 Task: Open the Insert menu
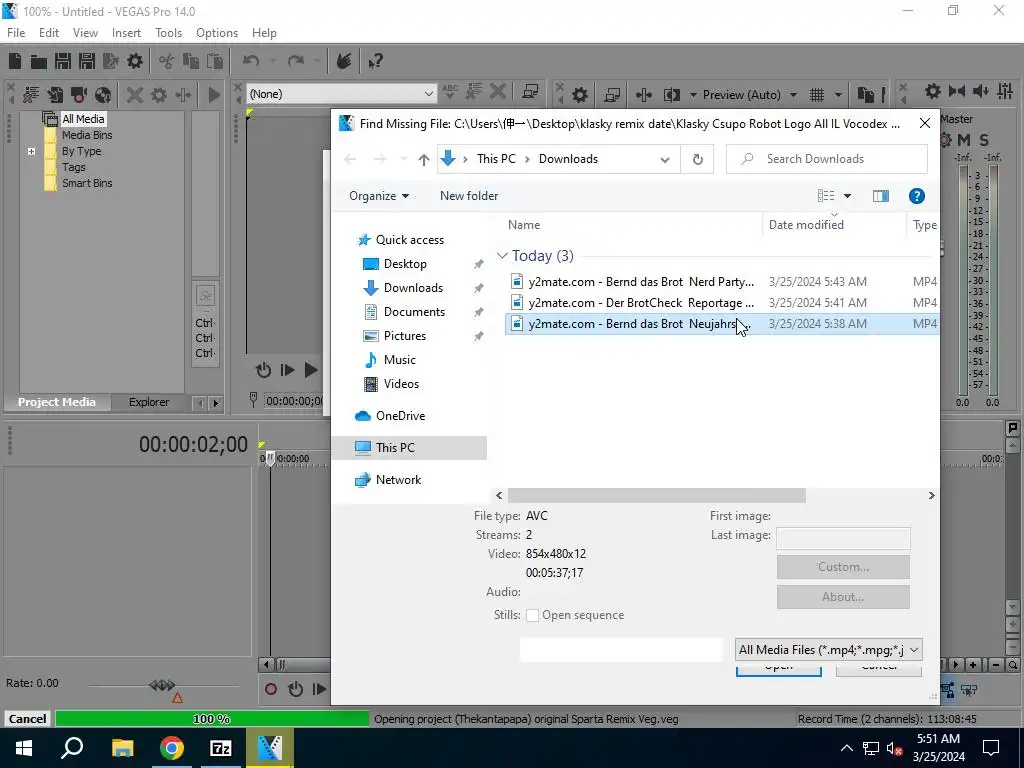[x=126, y=33]
